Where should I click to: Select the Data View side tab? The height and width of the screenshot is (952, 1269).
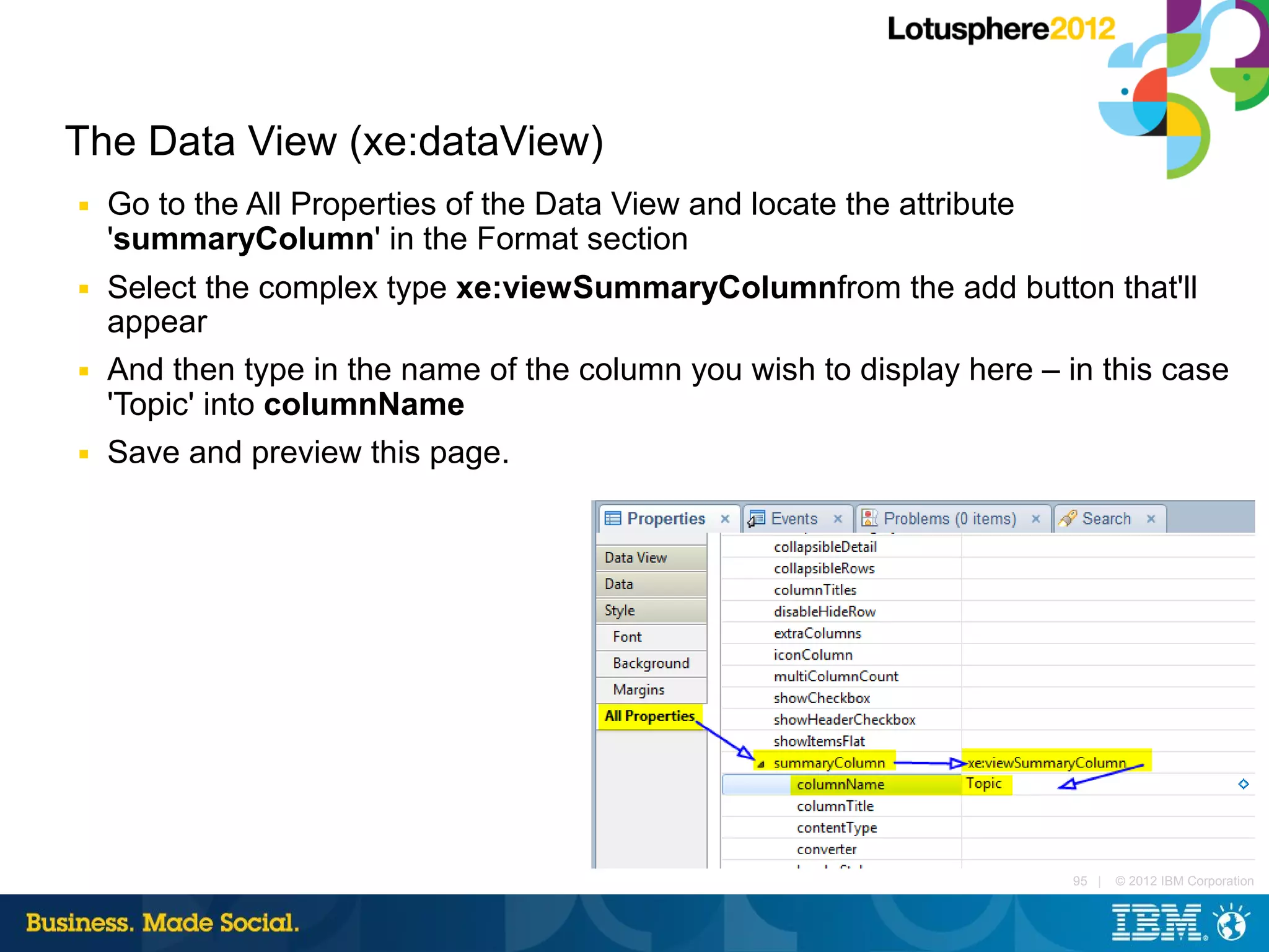651,557
